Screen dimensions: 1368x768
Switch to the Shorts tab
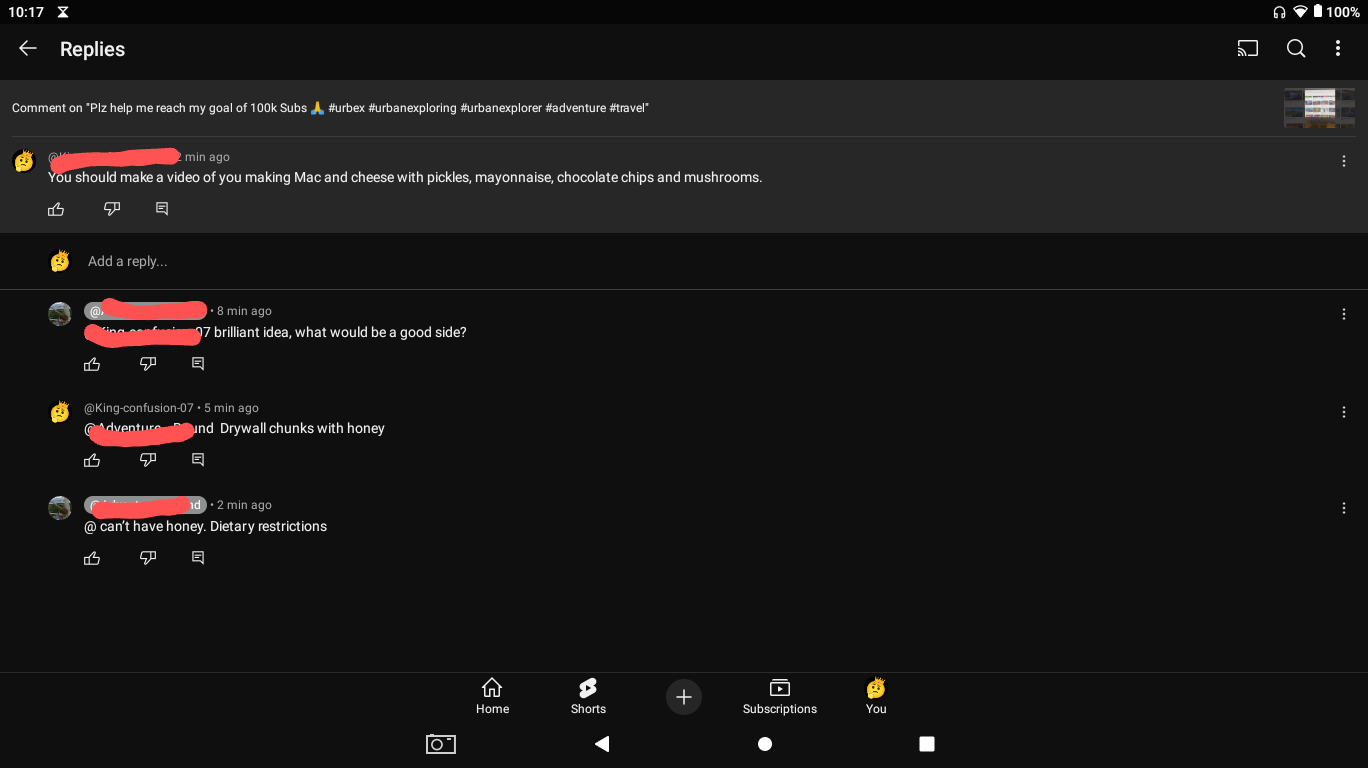point(588,696)
